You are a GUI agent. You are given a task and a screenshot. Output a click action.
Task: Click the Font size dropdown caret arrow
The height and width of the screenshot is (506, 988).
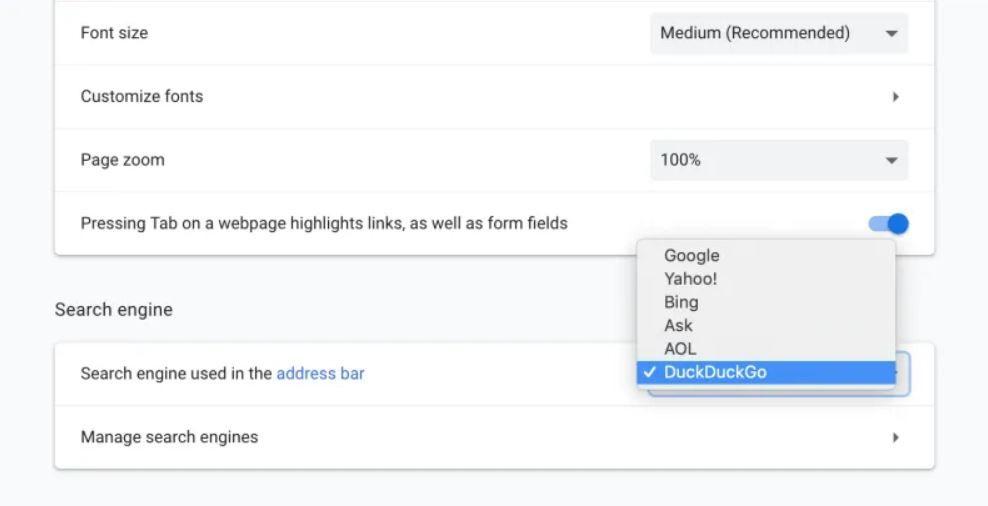[890, 34]
